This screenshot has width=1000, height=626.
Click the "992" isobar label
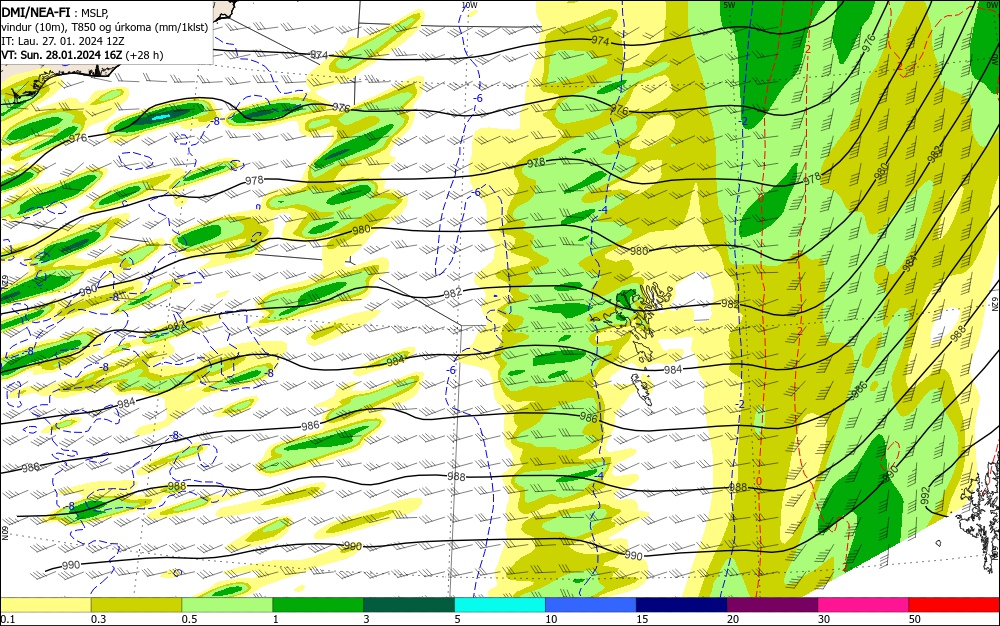pyautogui.click(x=926, y=496)
